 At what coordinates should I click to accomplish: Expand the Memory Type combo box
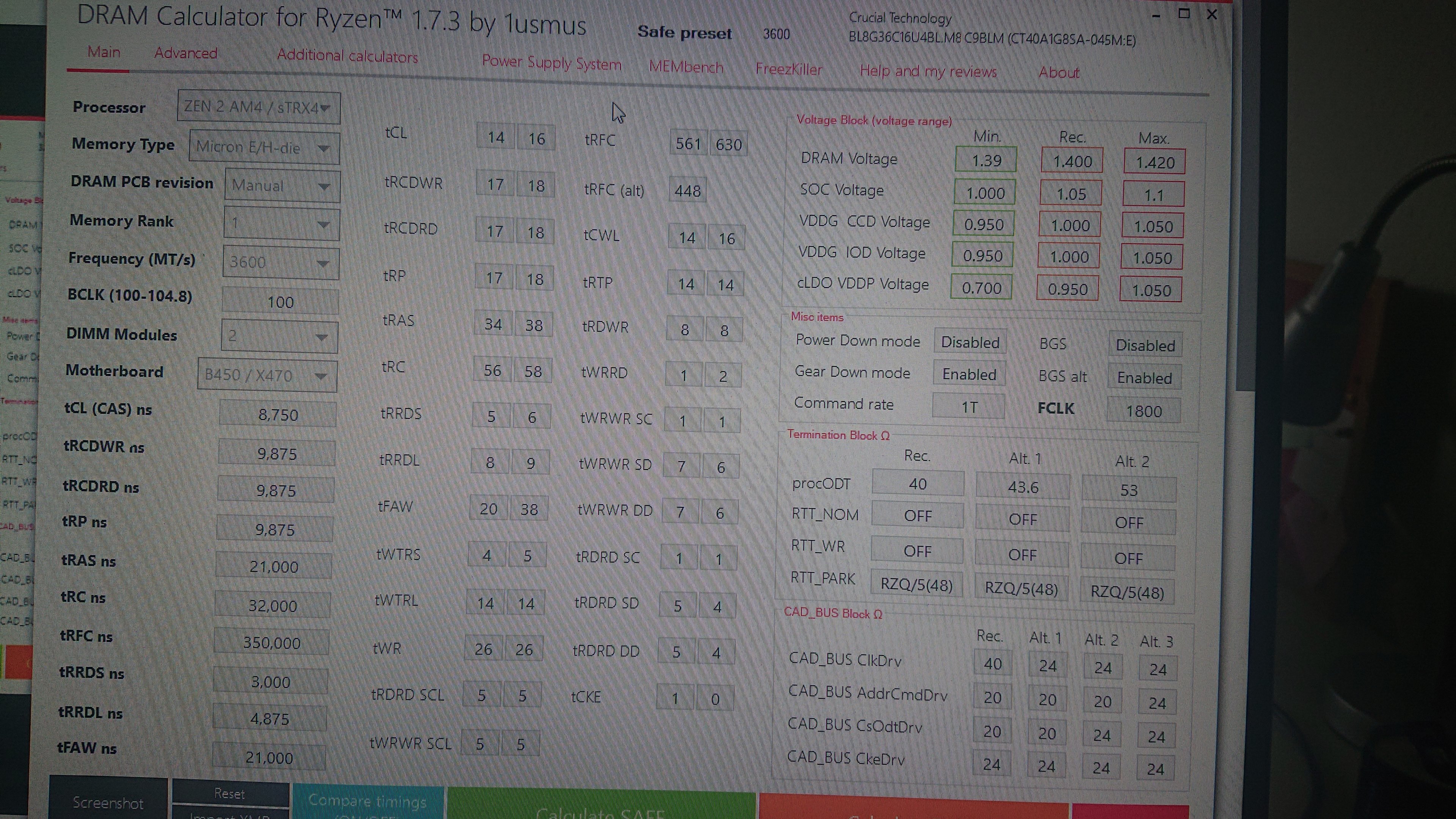click(x=323, y=149)
